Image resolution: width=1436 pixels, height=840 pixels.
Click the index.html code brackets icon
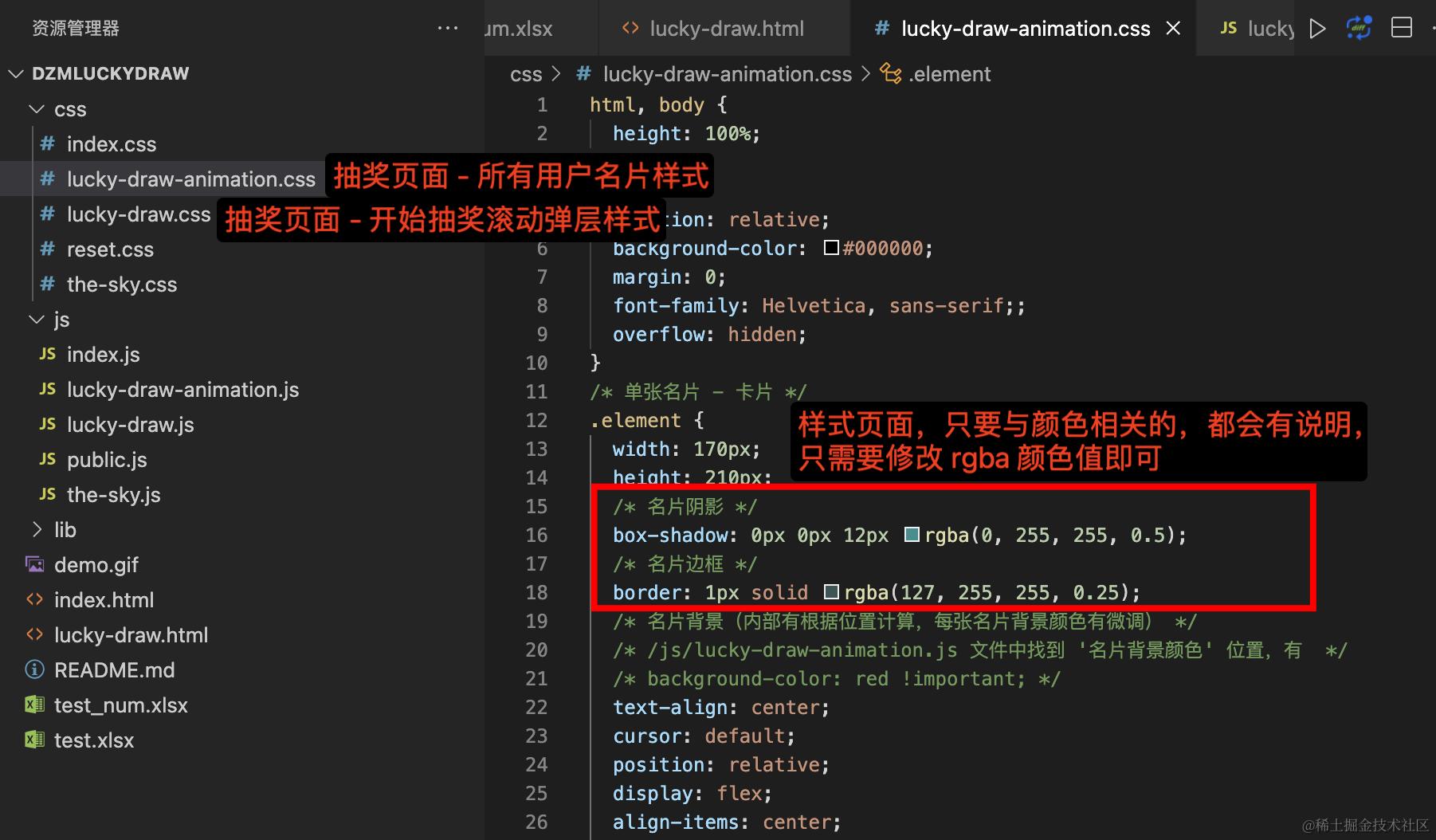35,600
